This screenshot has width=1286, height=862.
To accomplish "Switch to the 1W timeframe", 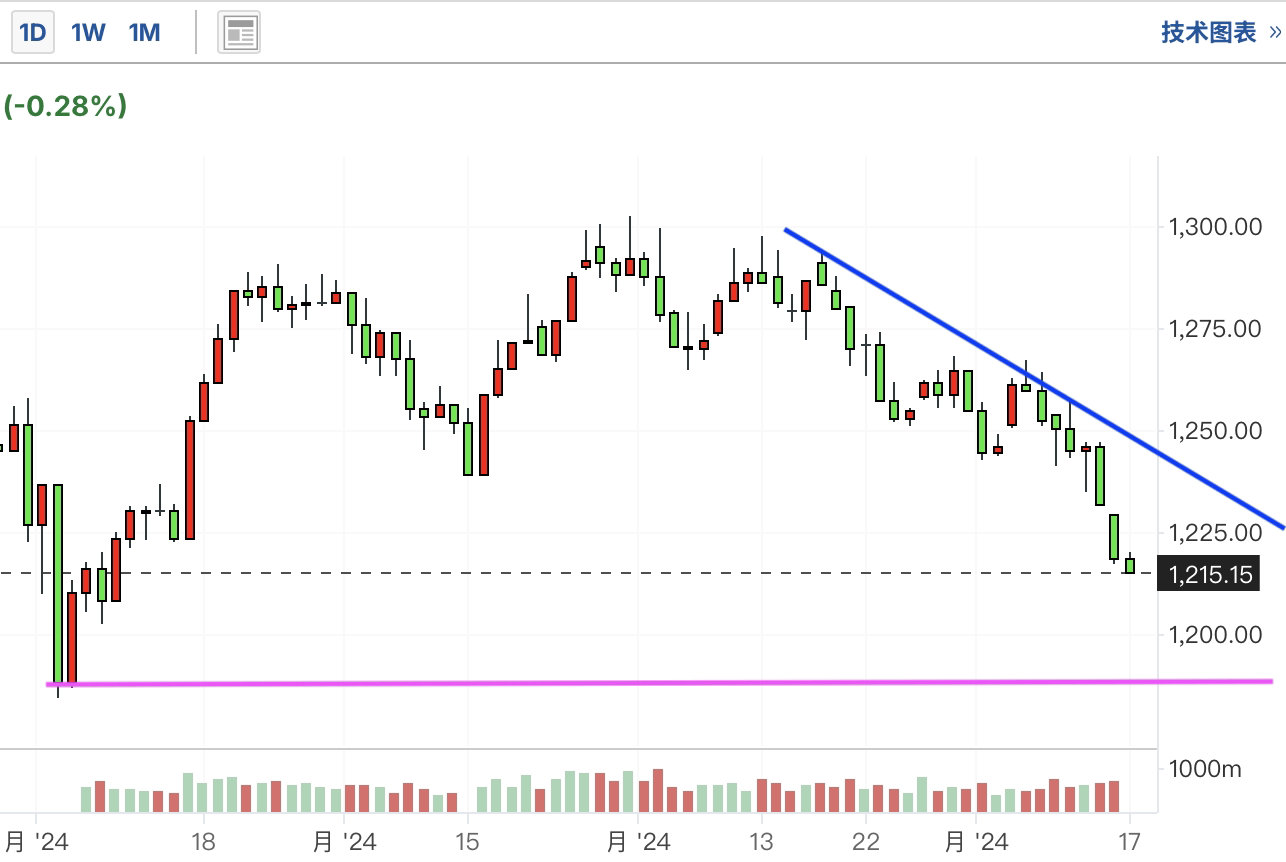I will [x=88, y=32].
